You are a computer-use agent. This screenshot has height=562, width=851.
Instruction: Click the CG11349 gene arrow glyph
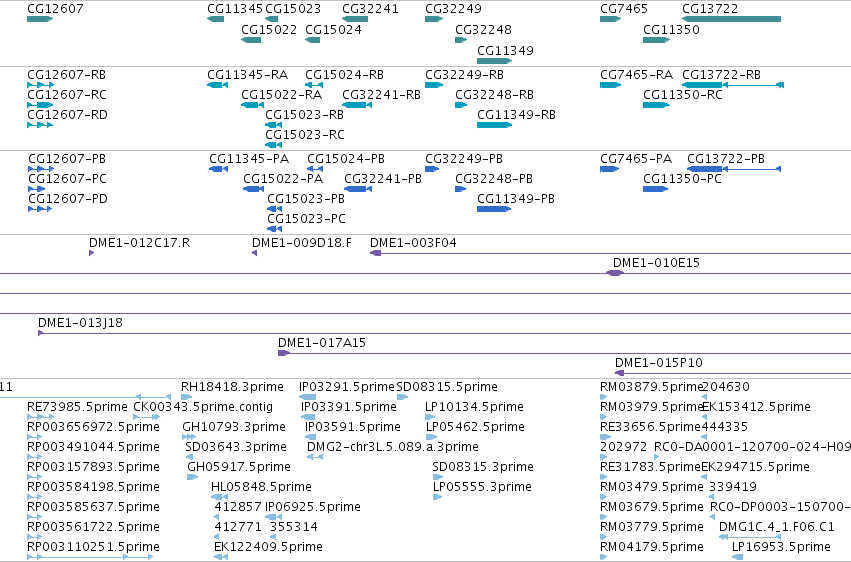[494, 61]
